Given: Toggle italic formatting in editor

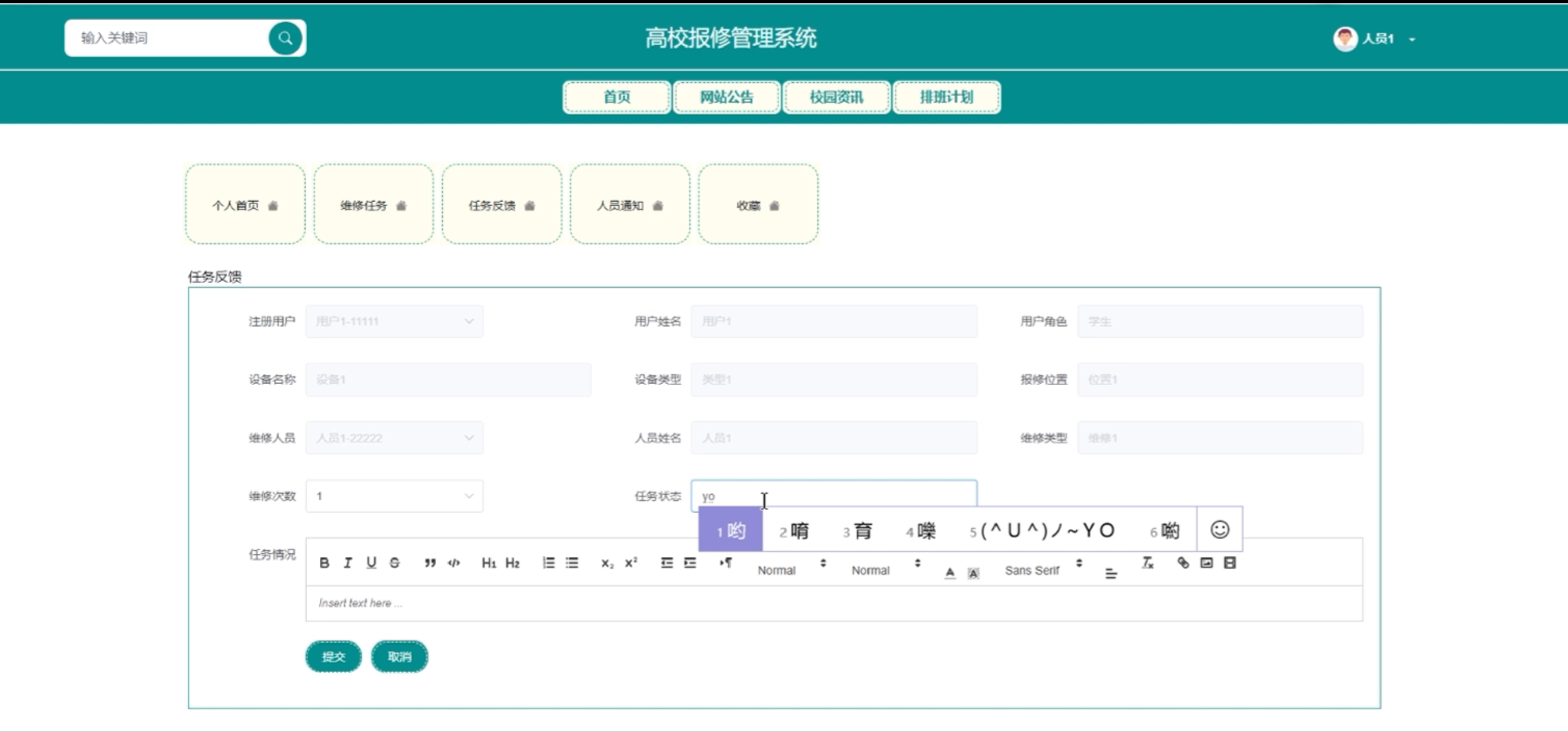Looking at the screenshot, I should (348, 563).
